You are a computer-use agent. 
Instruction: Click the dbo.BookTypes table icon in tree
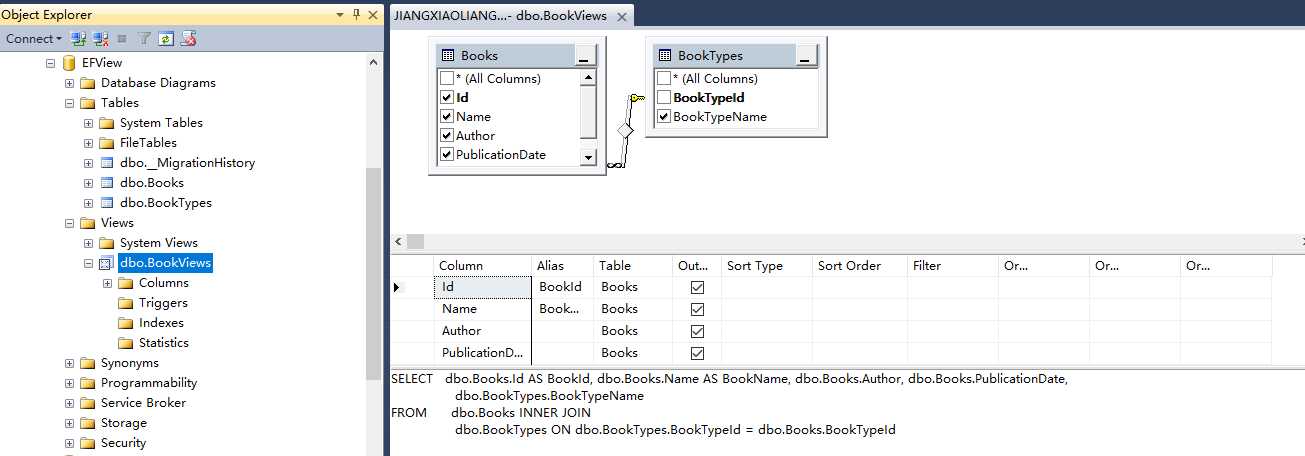point(107,203)
